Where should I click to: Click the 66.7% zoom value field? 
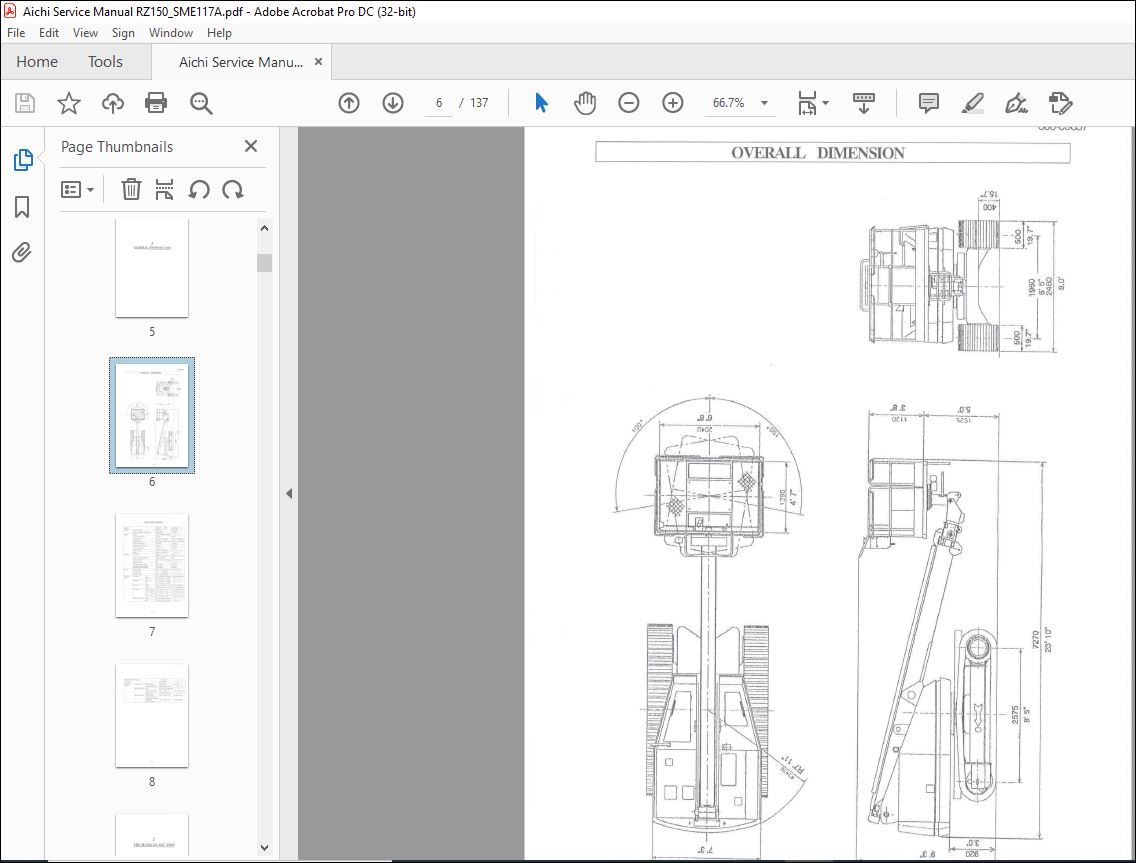729,103
